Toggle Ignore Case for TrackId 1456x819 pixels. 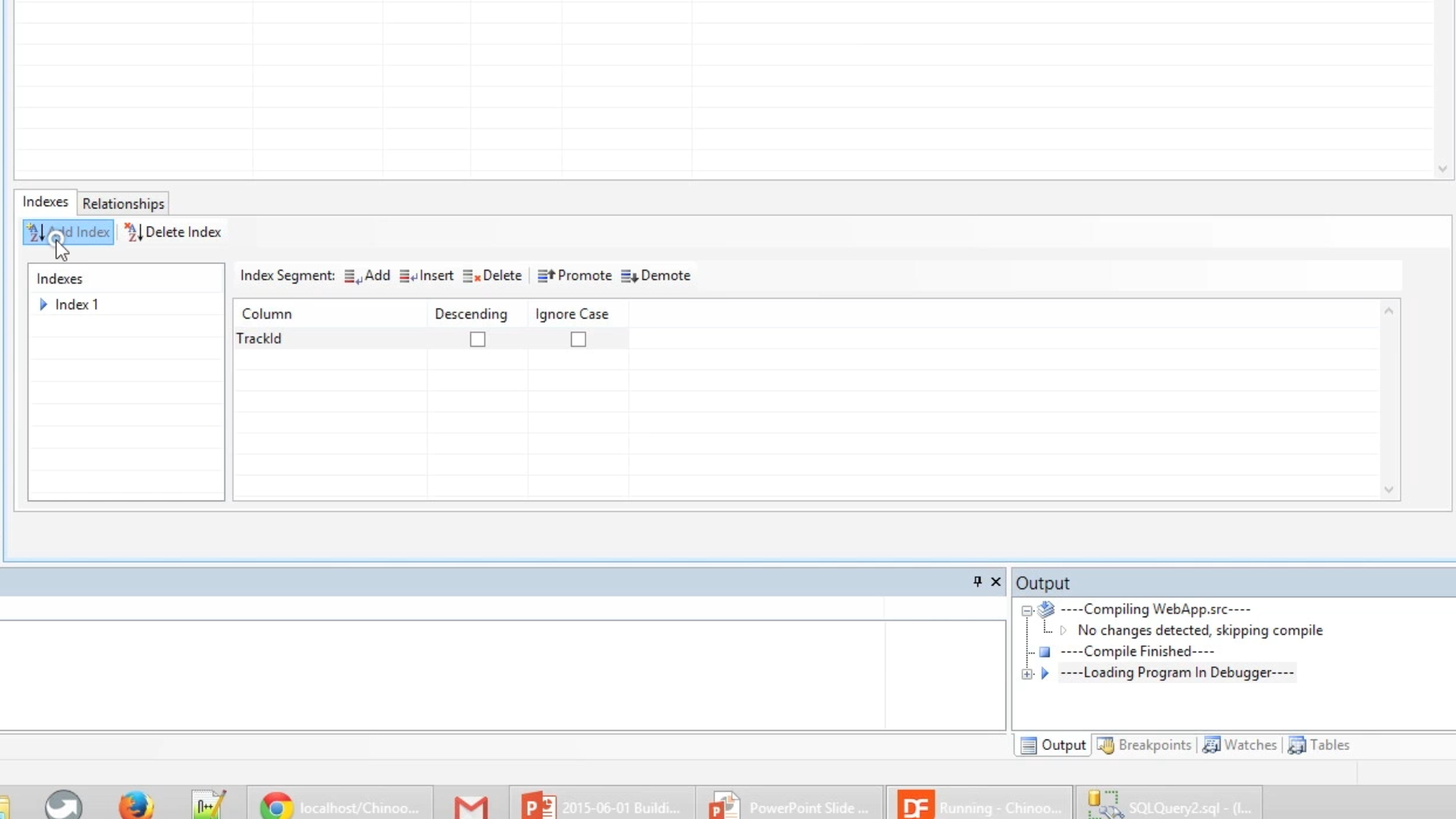pos(578,339)
